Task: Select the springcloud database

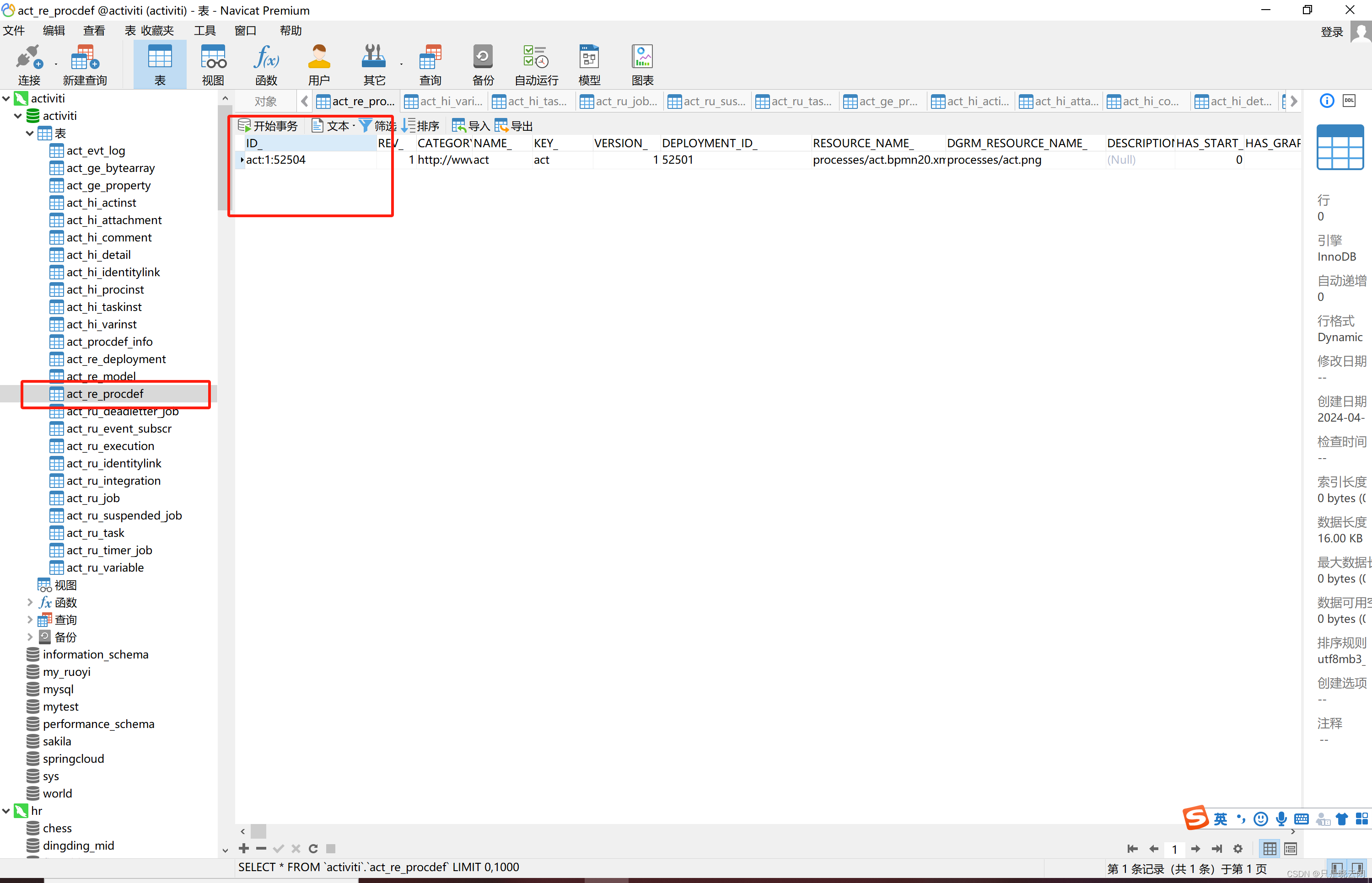Action: tap(73, 759)
